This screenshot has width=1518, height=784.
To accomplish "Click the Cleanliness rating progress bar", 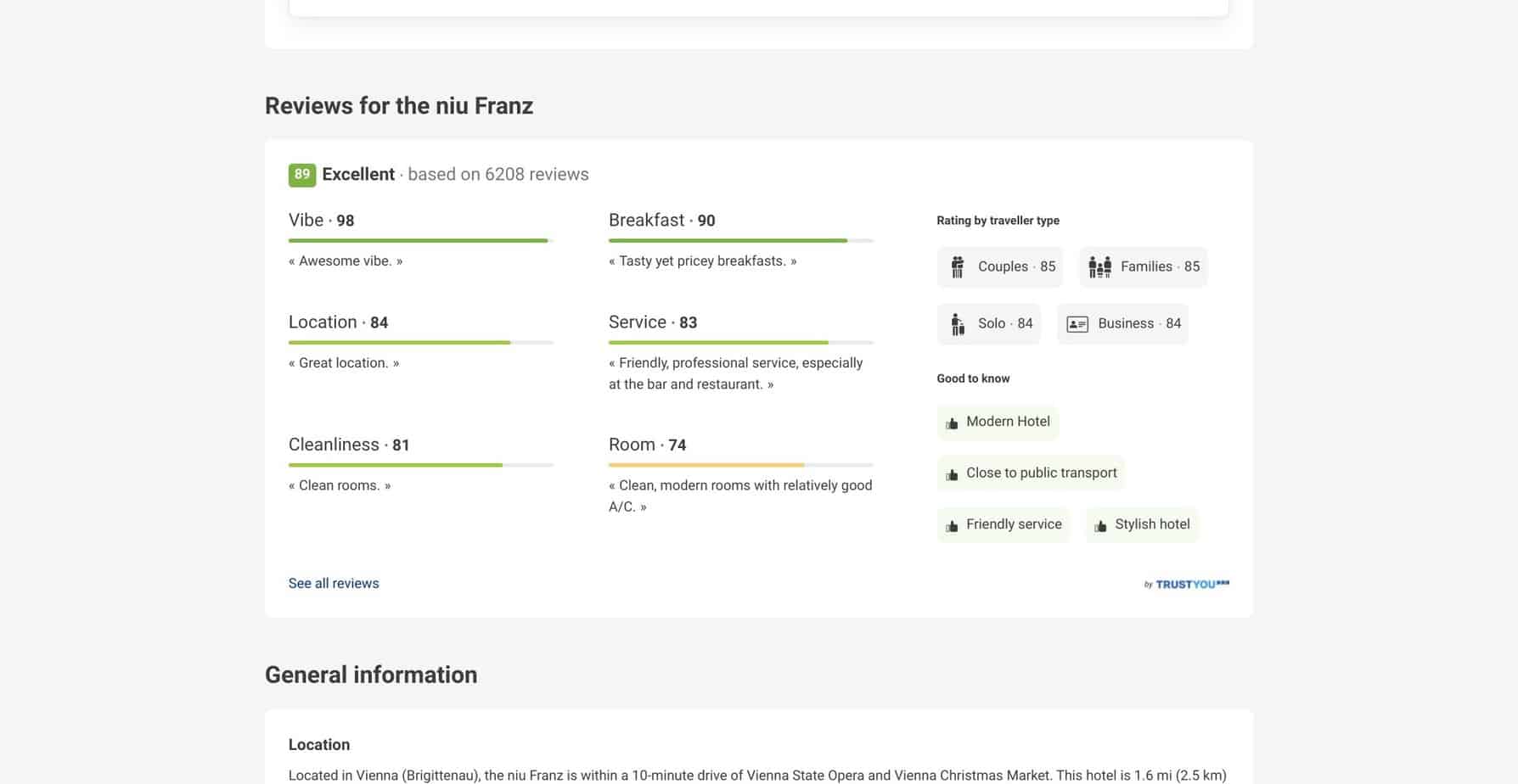I will point(421,465).
